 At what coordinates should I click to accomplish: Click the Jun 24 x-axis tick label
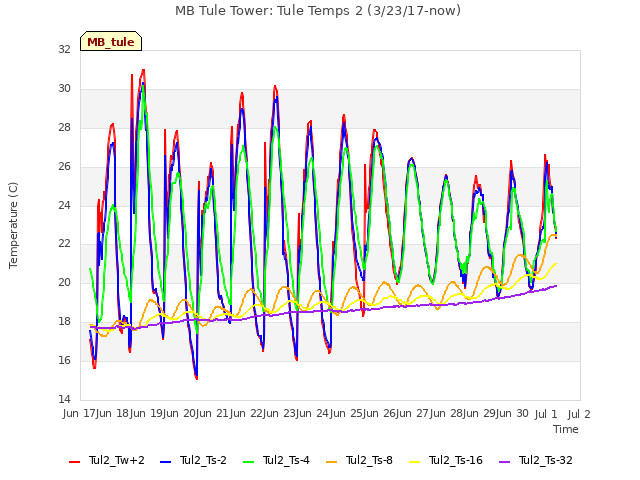[312, 413]
